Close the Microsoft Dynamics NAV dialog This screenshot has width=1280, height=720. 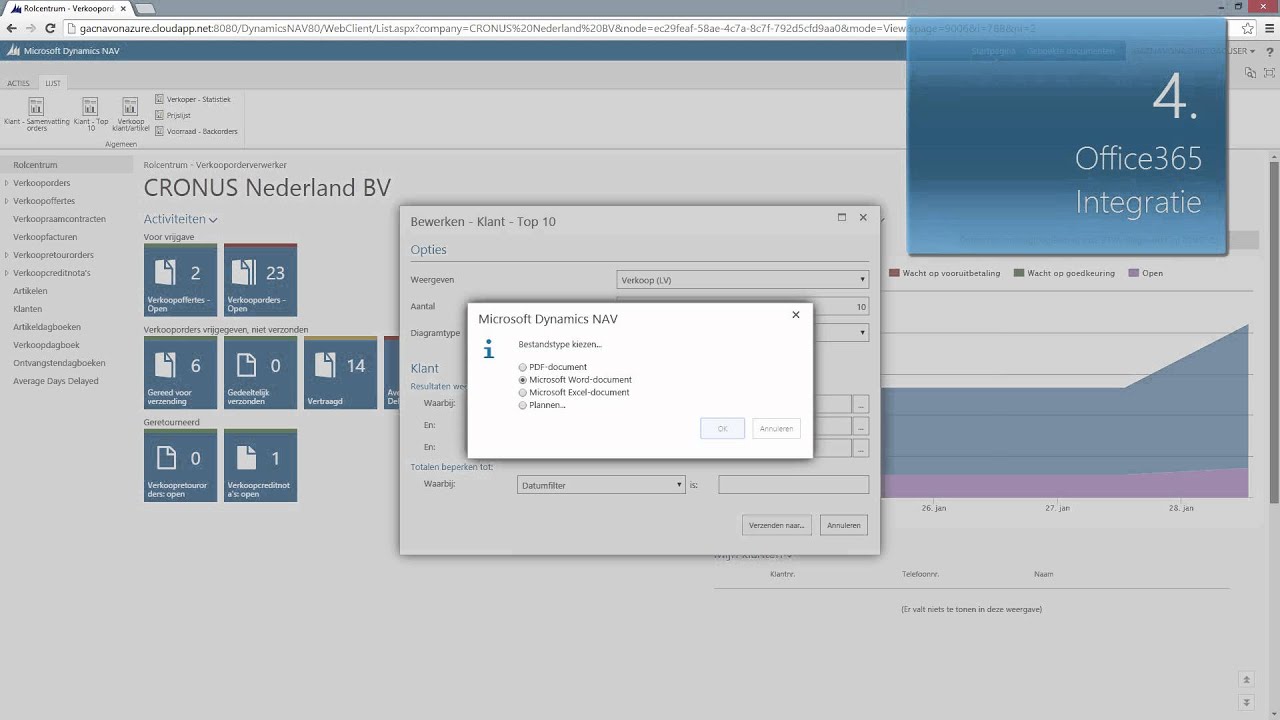pyautogui.click(x=796, y=315)
